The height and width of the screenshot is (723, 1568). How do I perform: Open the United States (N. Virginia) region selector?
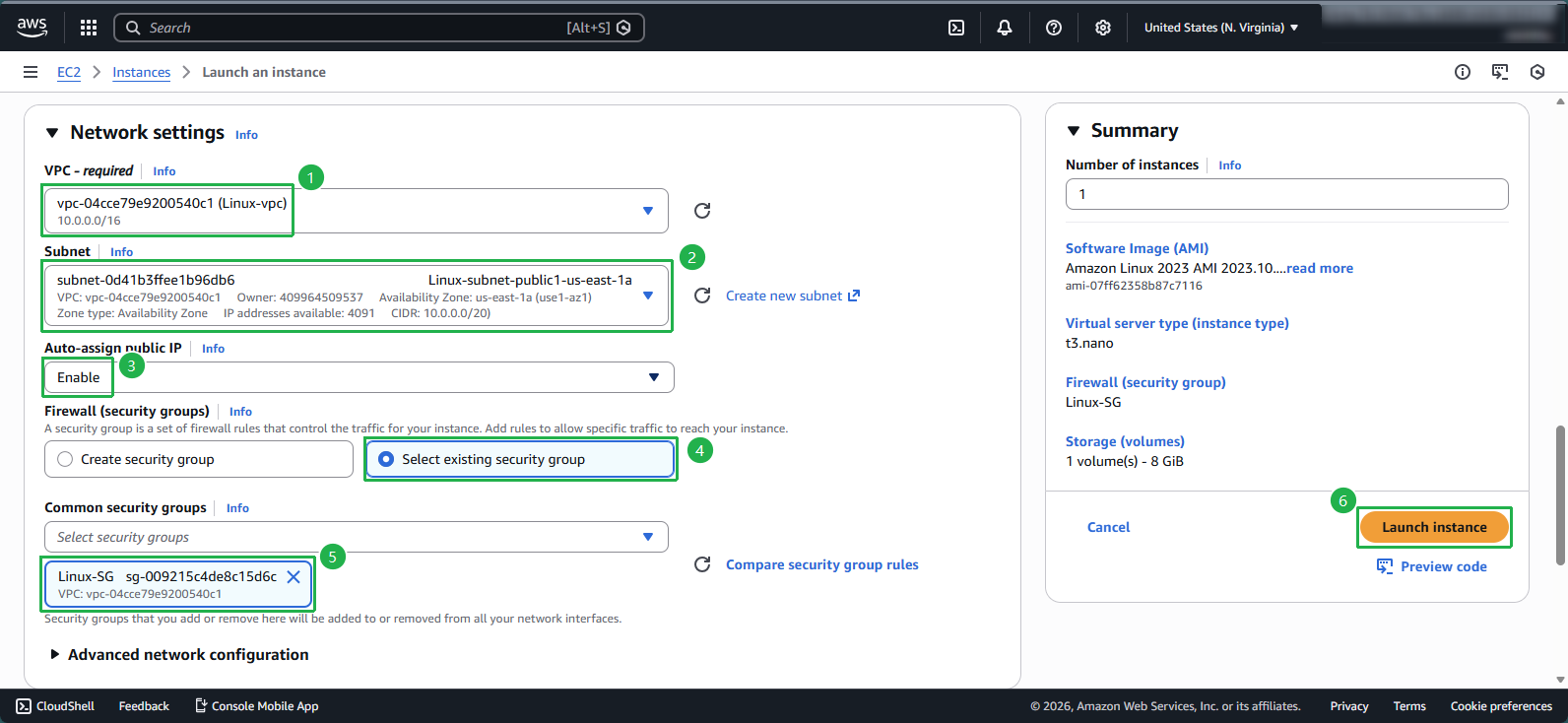tap(1221, 28)
